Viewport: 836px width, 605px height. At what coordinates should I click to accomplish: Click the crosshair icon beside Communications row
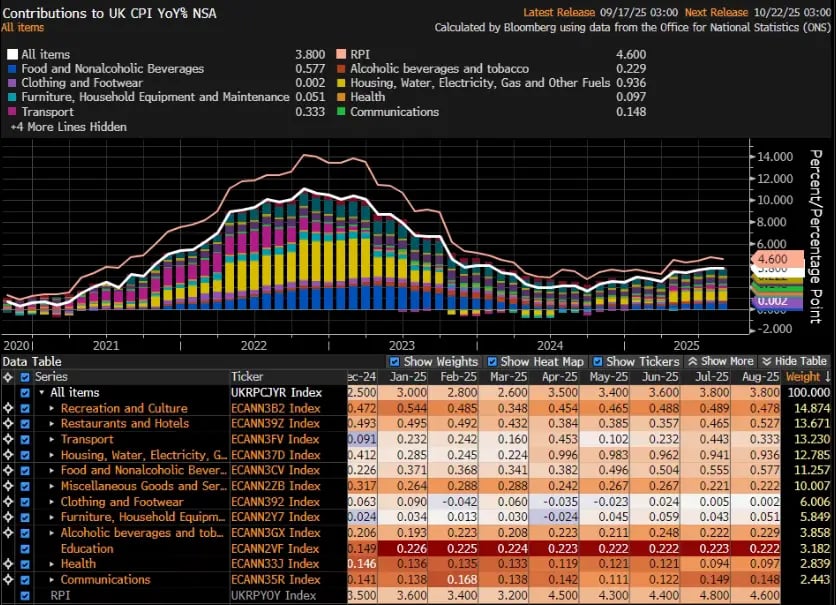8,580
